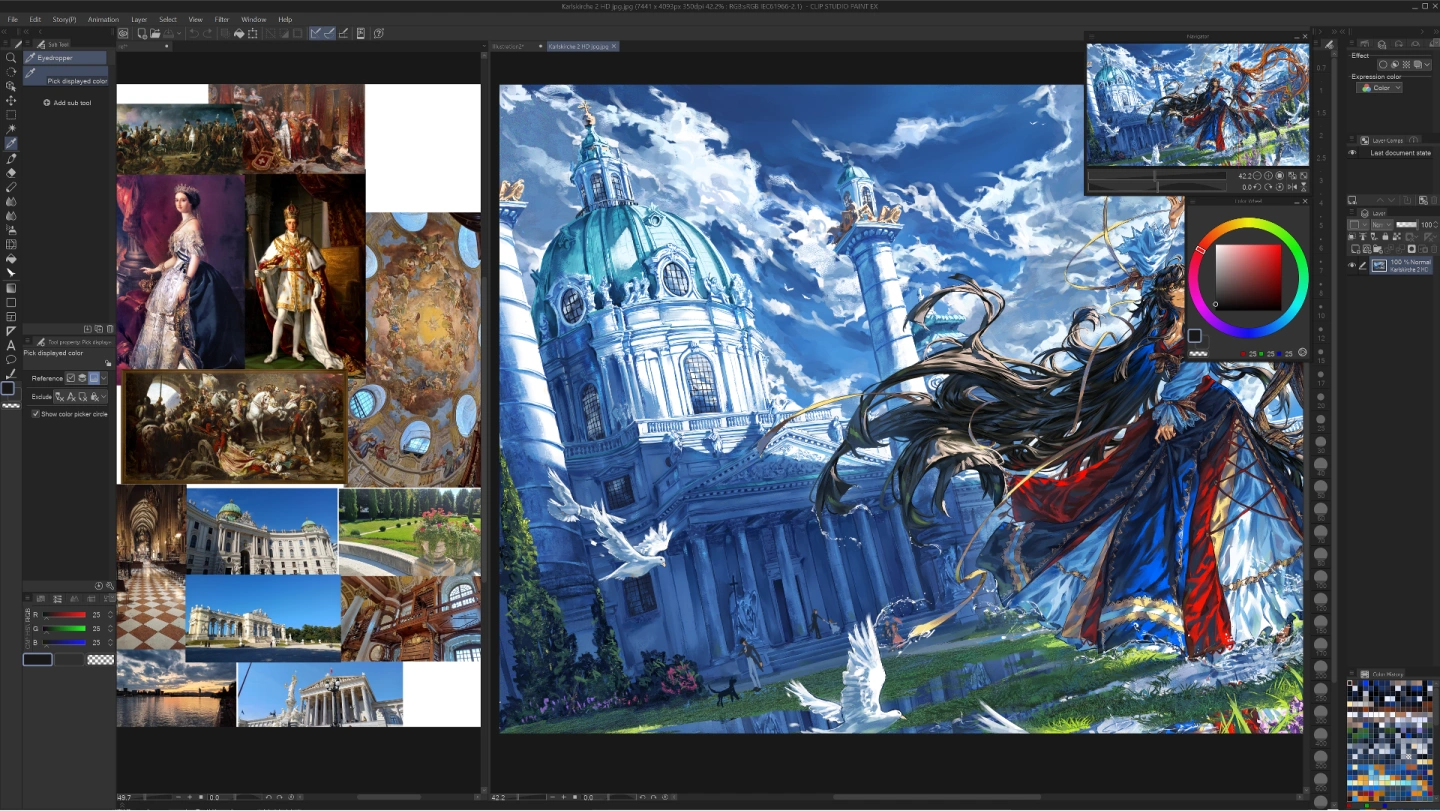The image size is (1440, 811).
Task: Hide the Karlskirche 2 HD layer
Action: coord(1352,265)
